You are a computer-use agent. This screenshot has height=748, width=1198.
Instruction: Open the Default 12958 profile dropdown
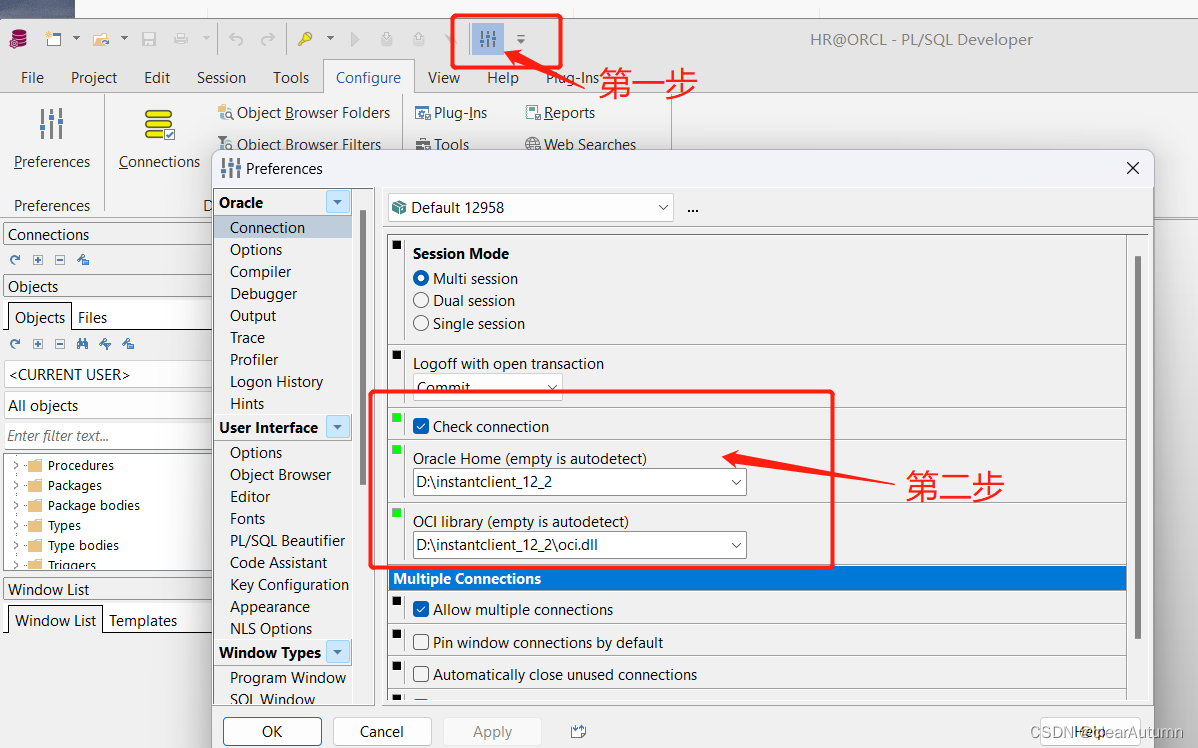[x=665, y=207]
